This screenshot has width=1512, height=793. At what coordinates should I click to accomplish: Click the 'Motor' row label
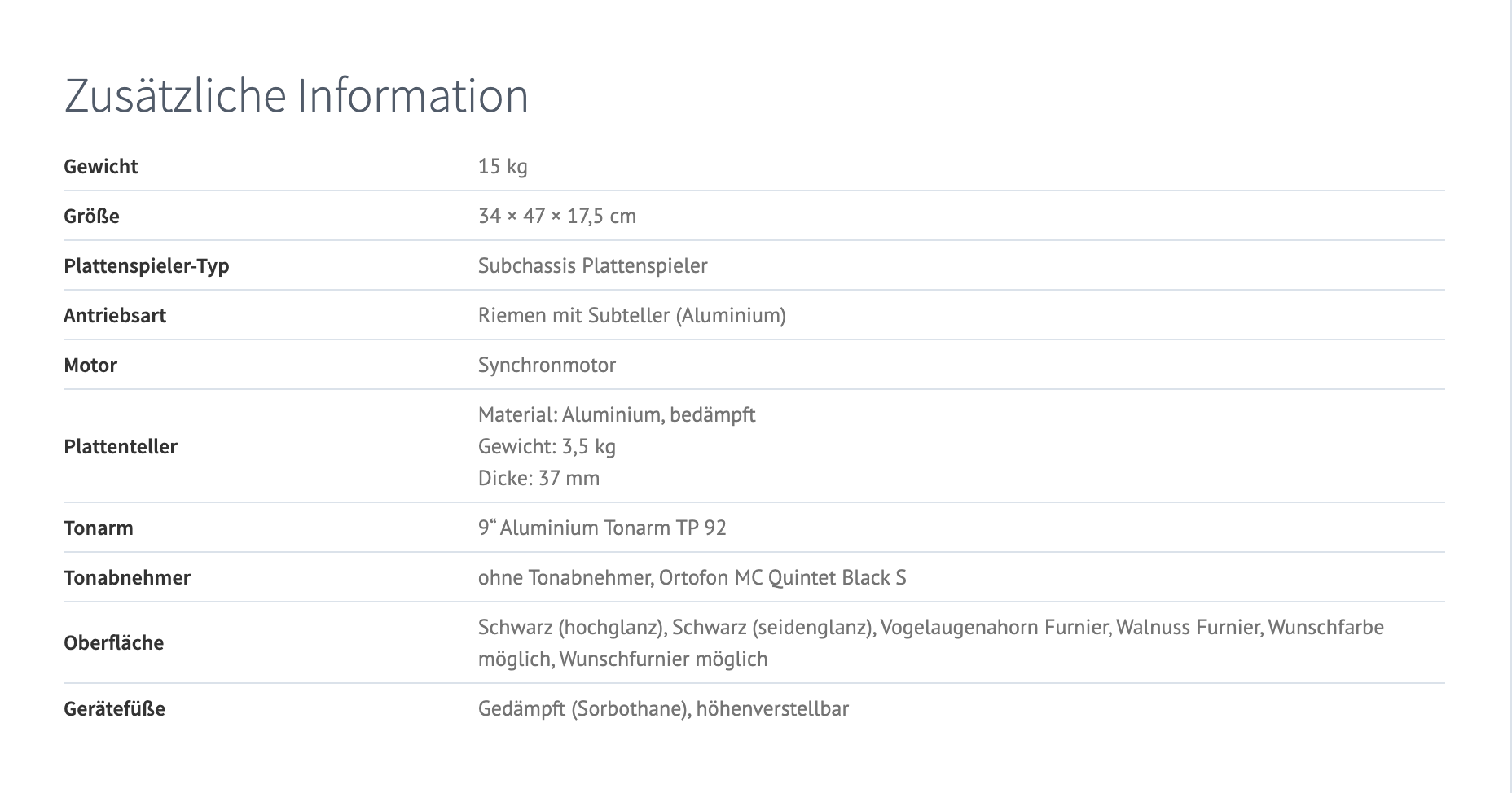point(90,366)
